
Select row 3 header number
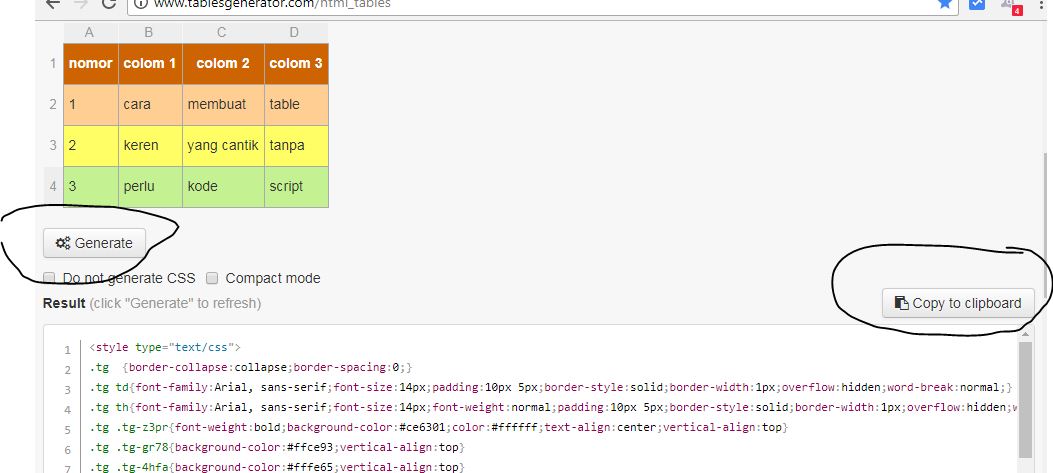click(53, 146)
